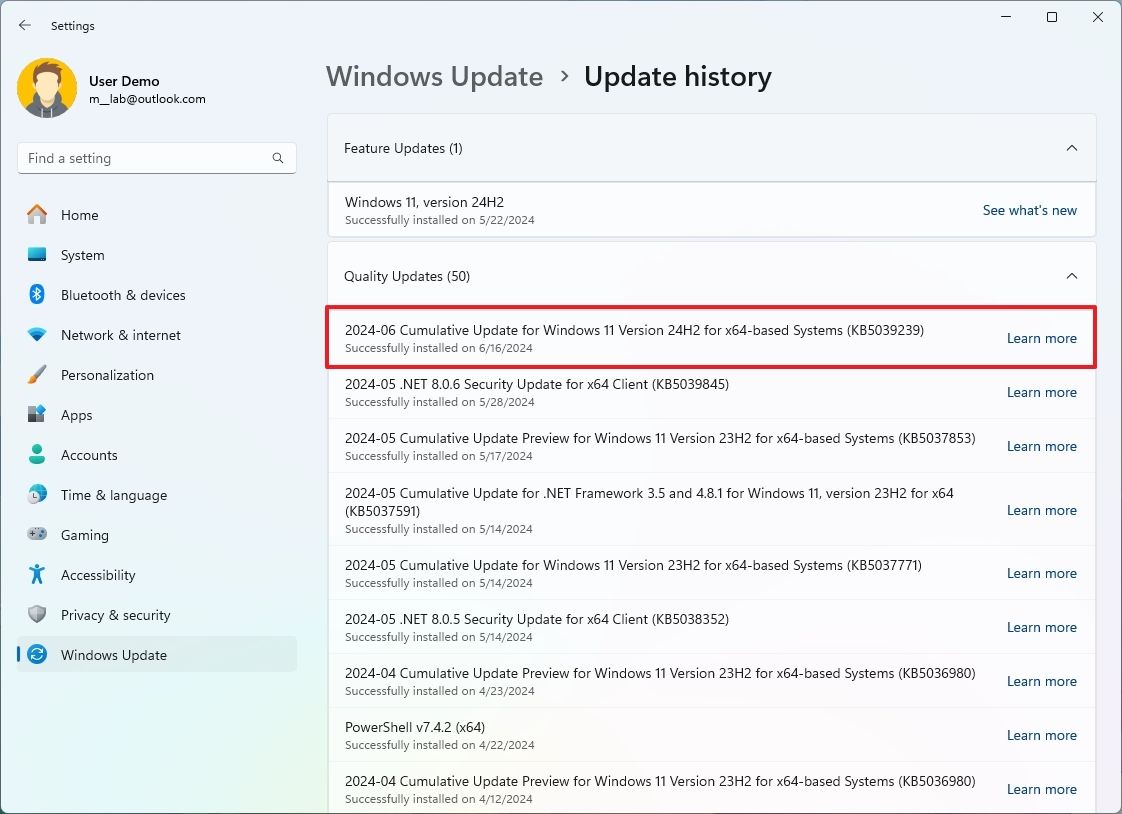Click the back arrow at top left
This screenshot has width=1122, height=814.
click(24, 25)
